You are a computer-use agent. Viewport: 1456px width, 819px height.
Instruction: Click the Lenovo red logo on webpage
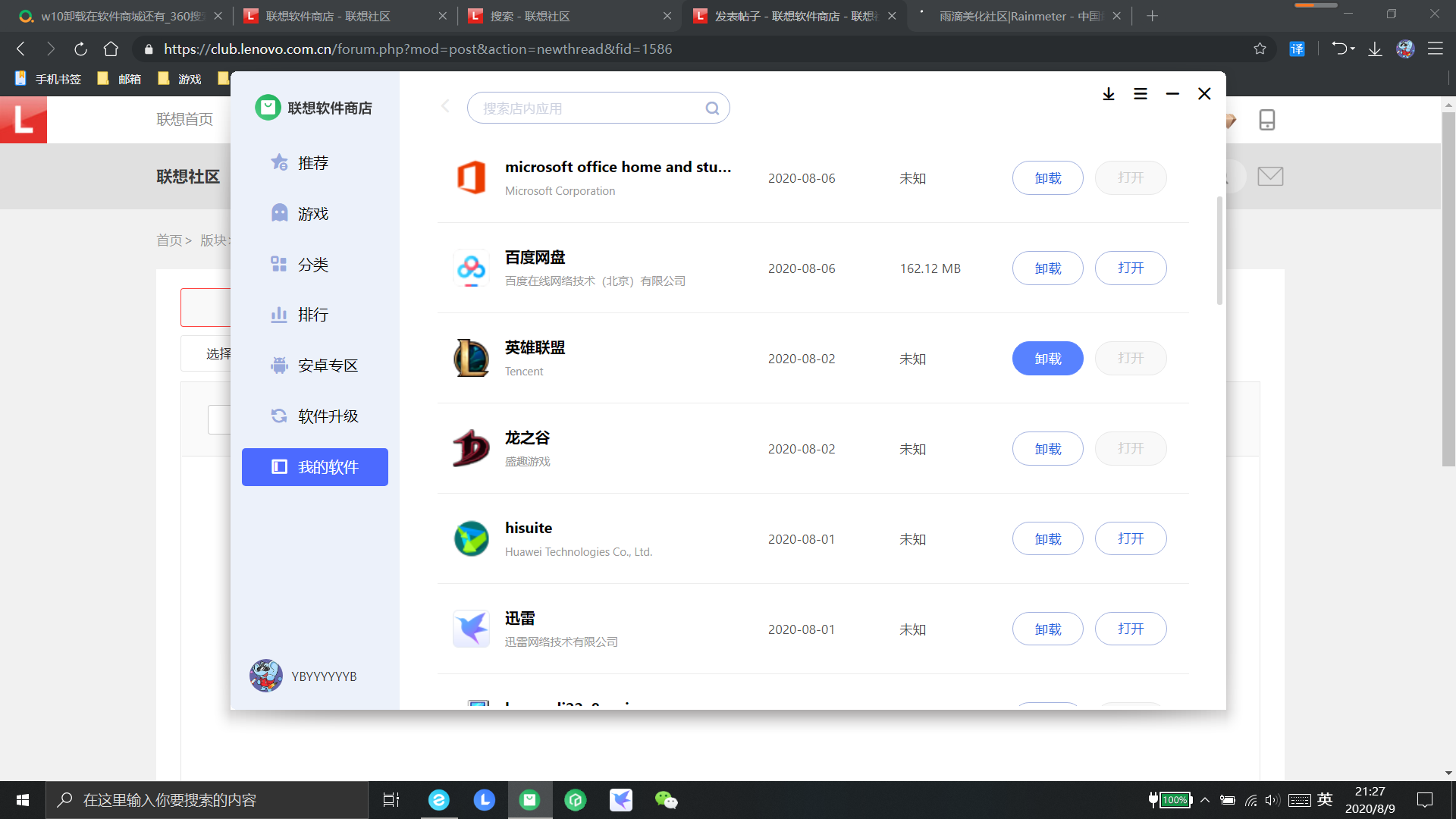point(24,120)
